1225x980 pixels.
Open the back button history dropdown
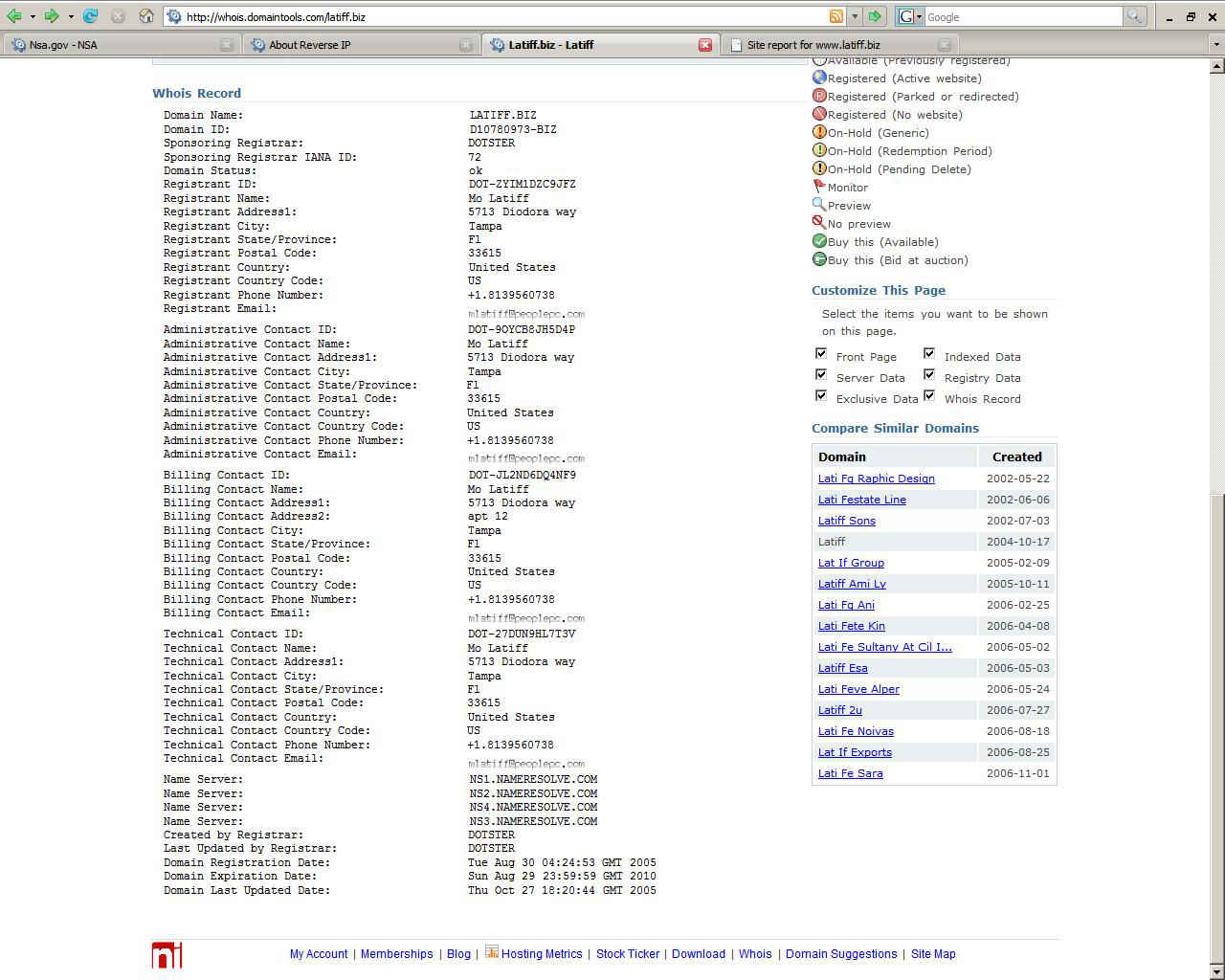[x=33, y=16]
